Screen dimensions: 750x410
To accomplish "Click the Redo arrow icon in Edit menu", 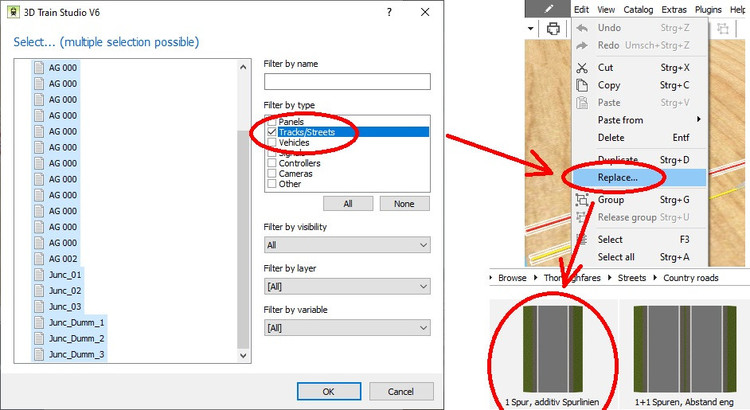I will 582,45.
